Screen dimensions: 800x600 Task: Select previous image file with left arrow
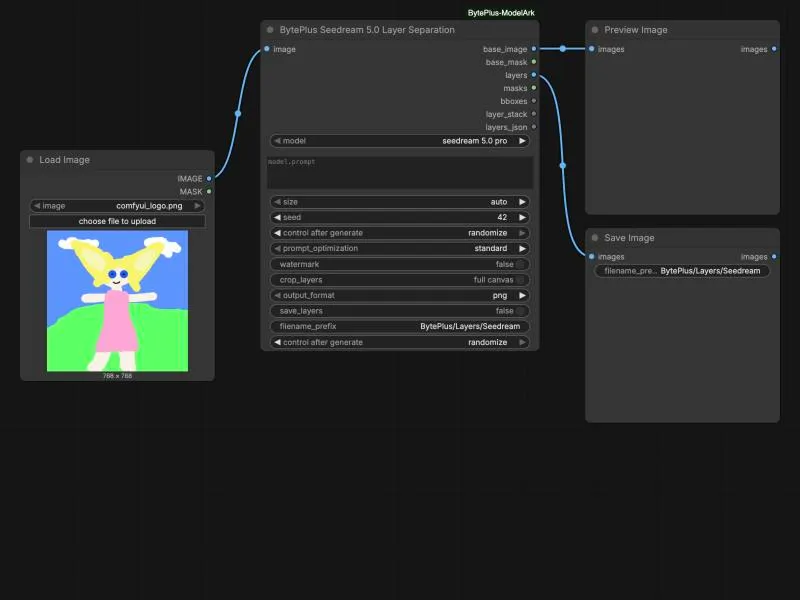37,206
